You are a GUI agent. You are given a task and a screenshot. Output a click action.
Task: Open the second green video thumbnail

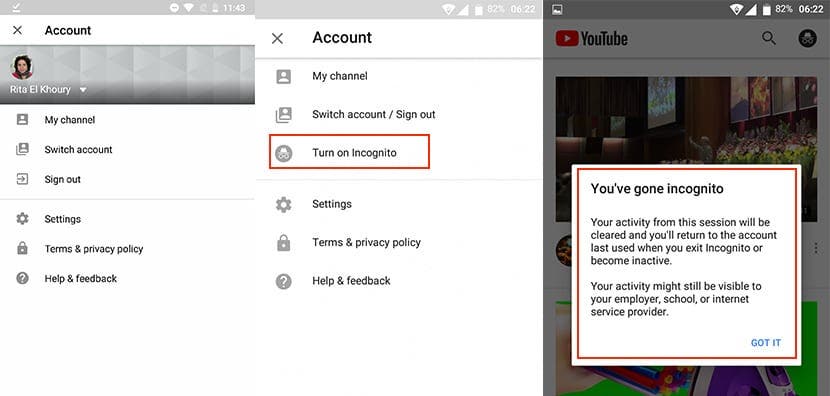click(x=686, y=380)
